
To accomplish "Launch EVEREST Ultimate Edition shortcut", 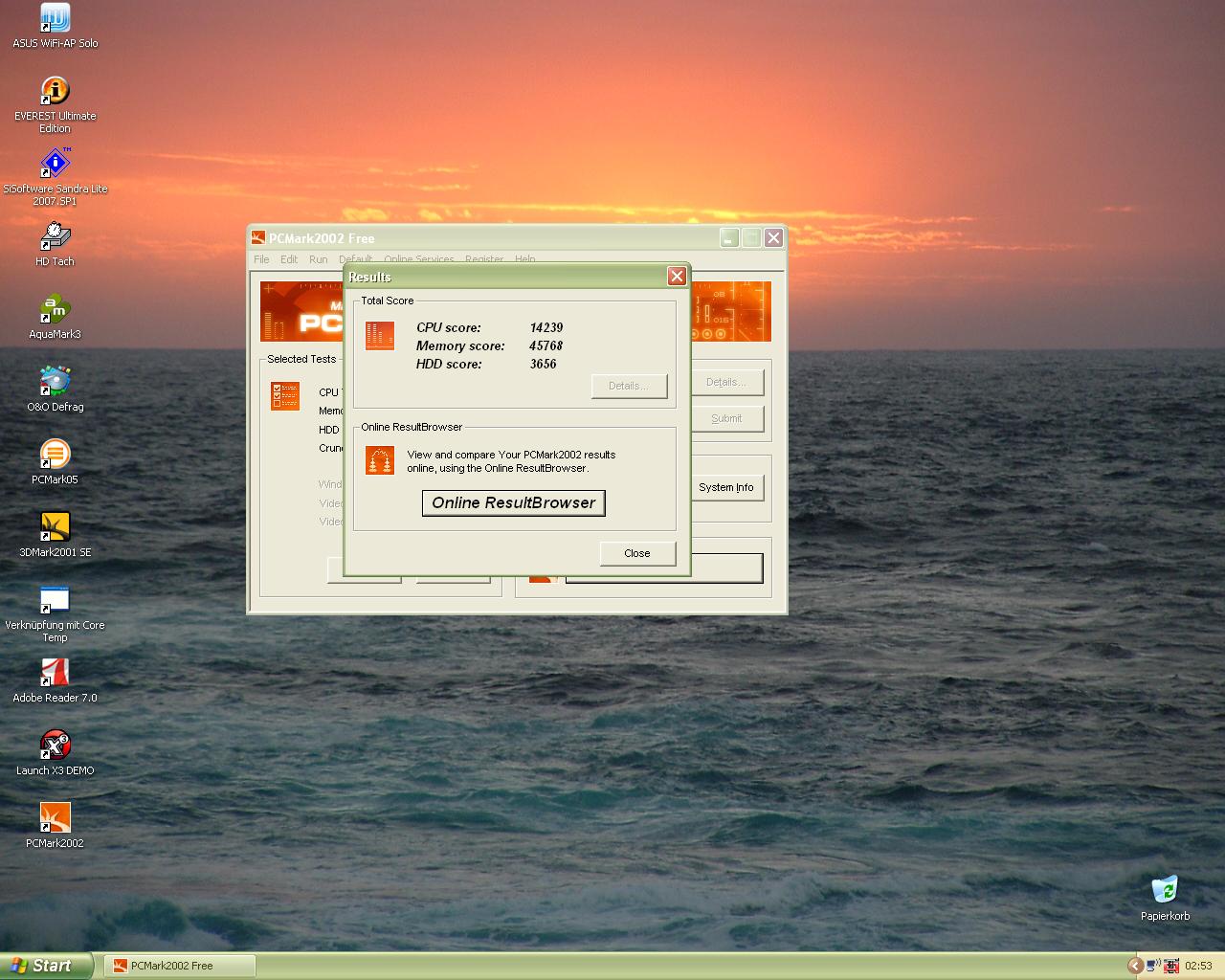I will [55, 91].
